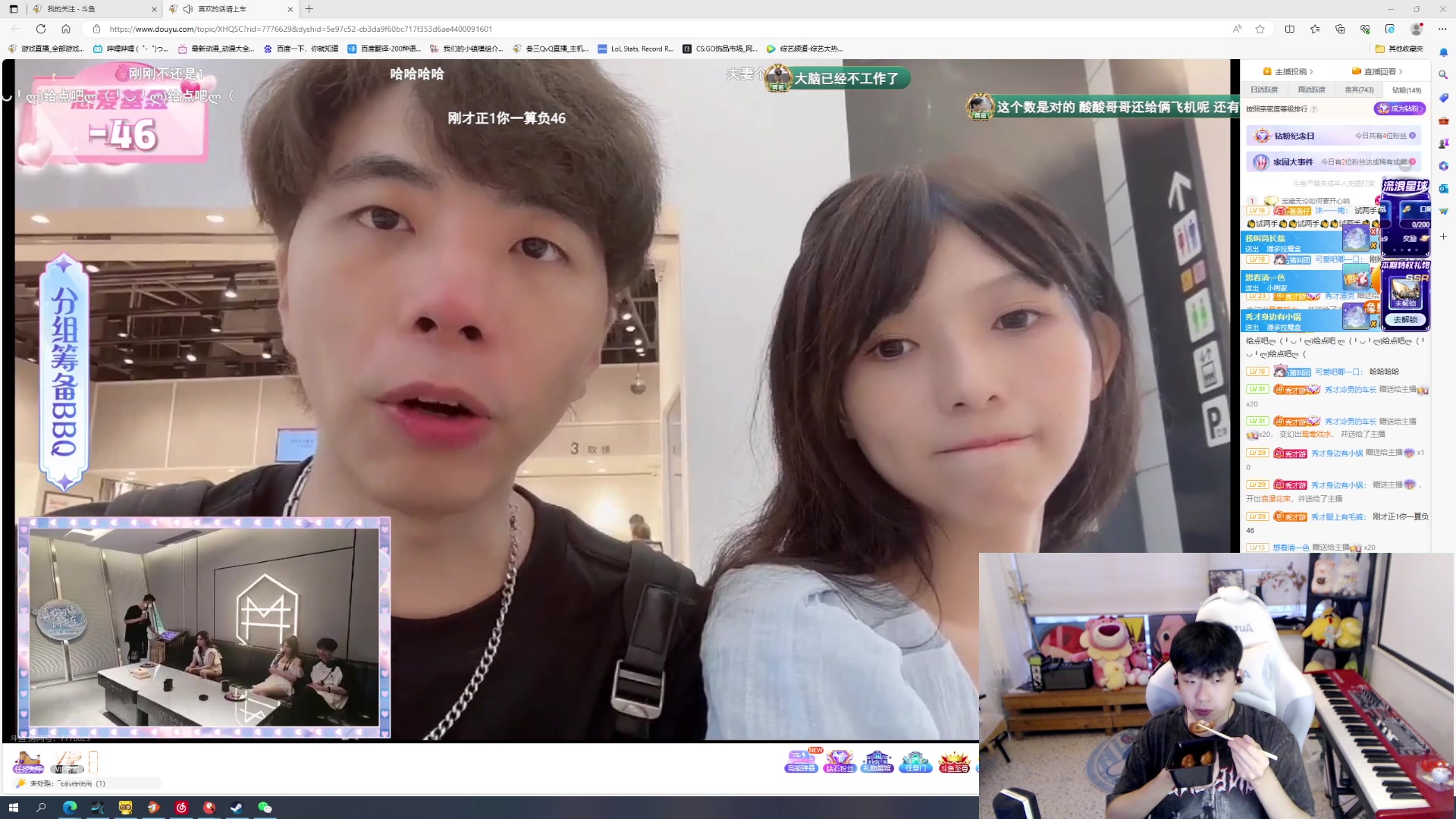Viewport: 1456px width, 819px height.
Task: Select the 周活跃度 tab
Action: coord(1311,89)
